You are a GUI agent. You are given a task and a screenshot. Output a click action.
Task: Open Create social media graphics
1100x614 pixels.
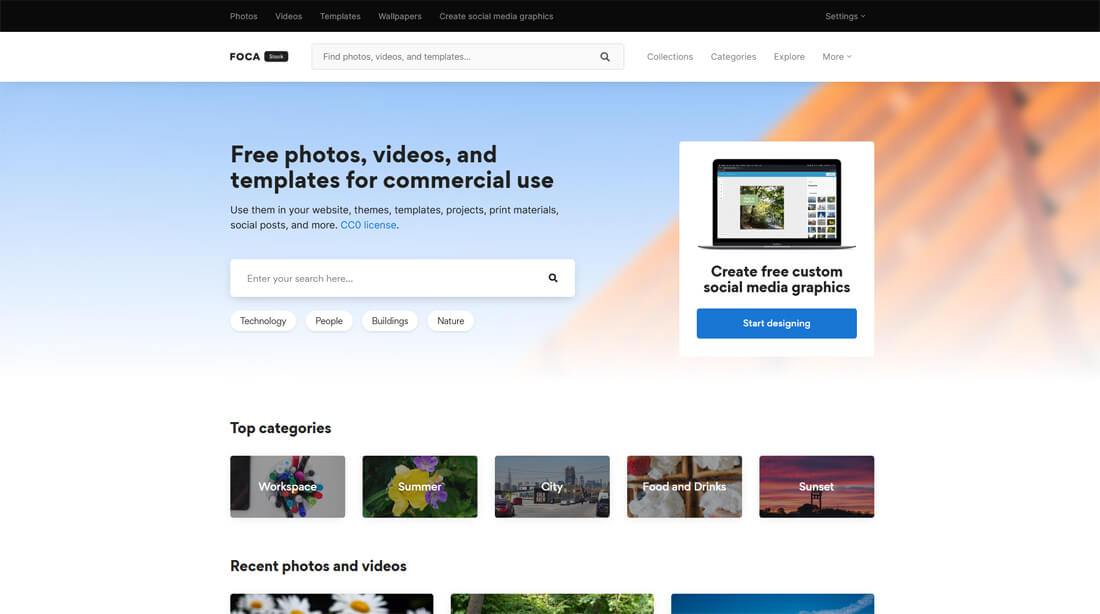[x=496, y=16]
